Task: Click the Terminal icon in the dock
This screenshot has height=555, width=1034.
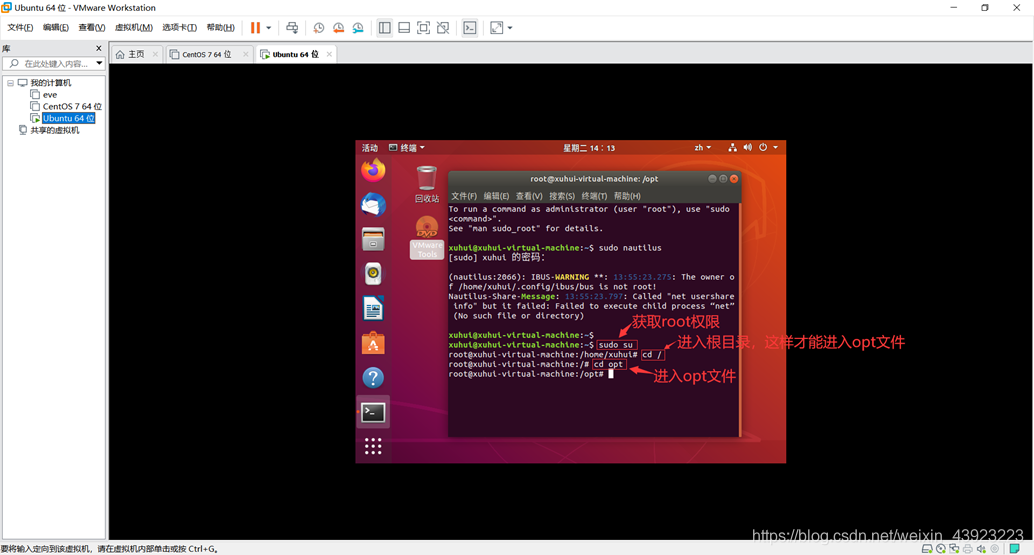Action: tap(373, 412)
